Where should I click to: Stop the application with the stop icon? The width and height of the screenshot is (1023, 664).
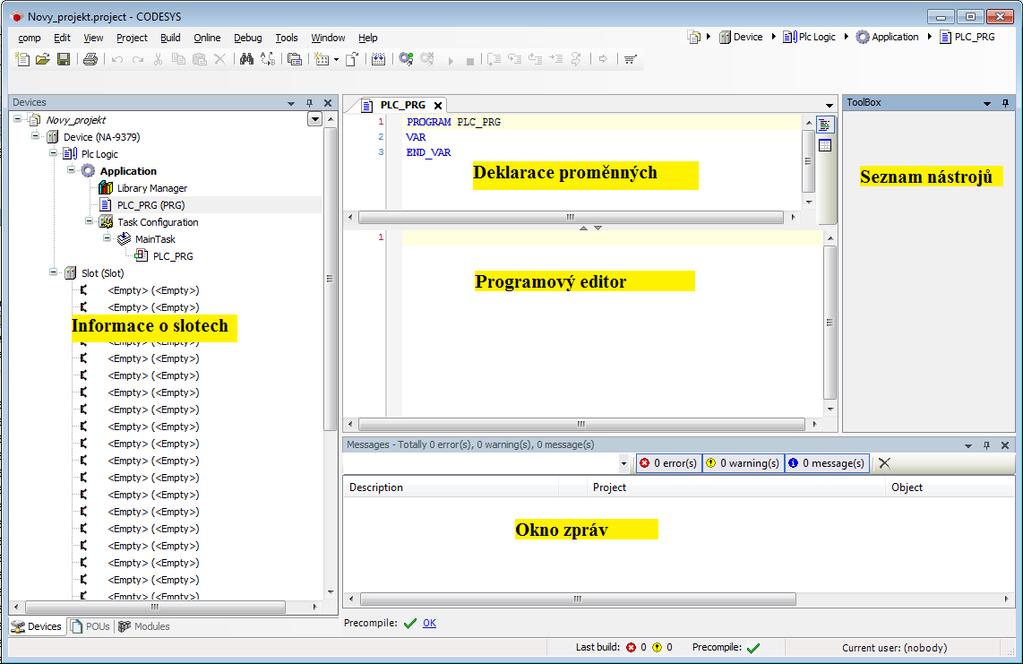click(470, 61)
